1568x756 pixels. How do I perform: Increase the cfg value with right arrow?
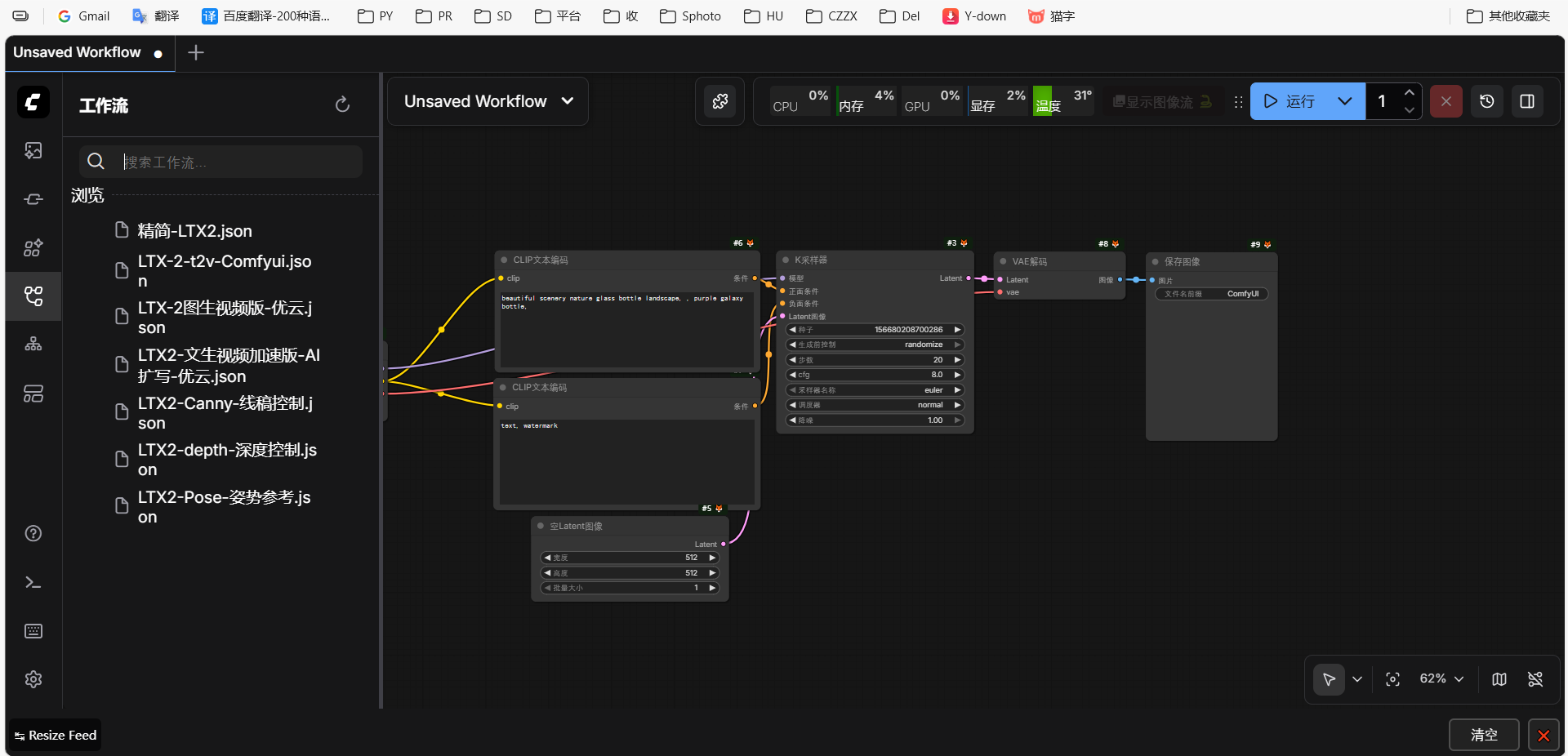[x=957, y=375]
